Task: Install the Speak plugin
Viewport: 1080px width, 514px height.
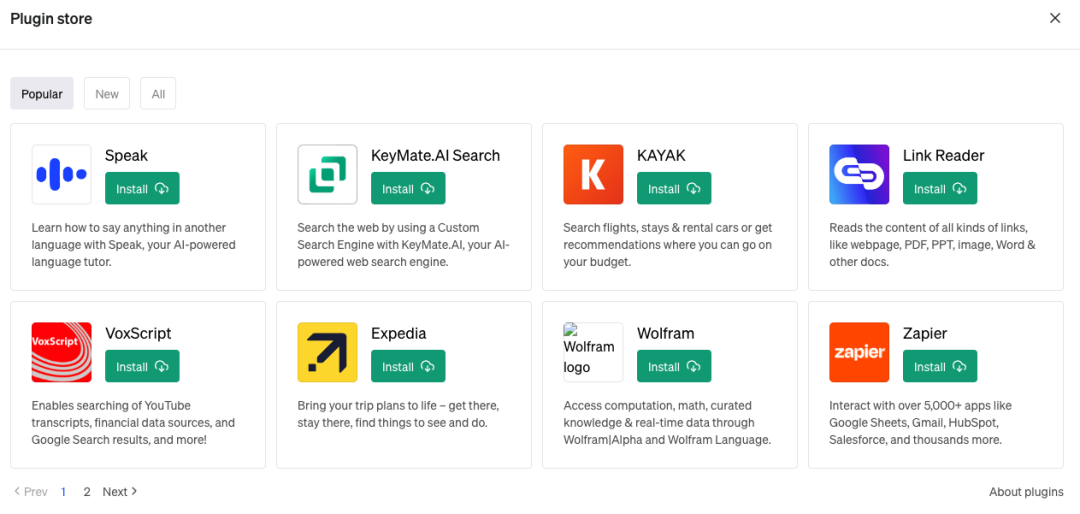Action: [x=142, y=189]
